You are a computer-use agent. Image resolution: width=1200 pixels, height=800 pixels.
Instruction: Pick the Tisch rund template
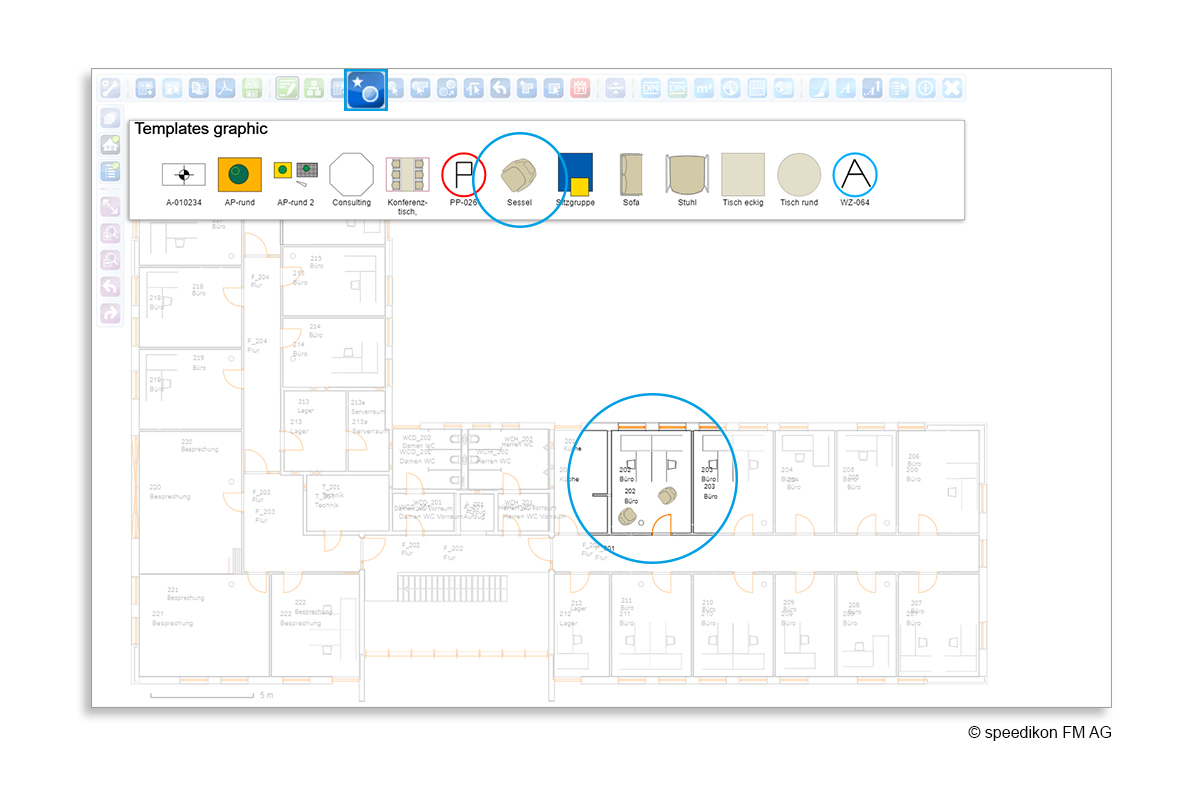[x=799, y=175]
